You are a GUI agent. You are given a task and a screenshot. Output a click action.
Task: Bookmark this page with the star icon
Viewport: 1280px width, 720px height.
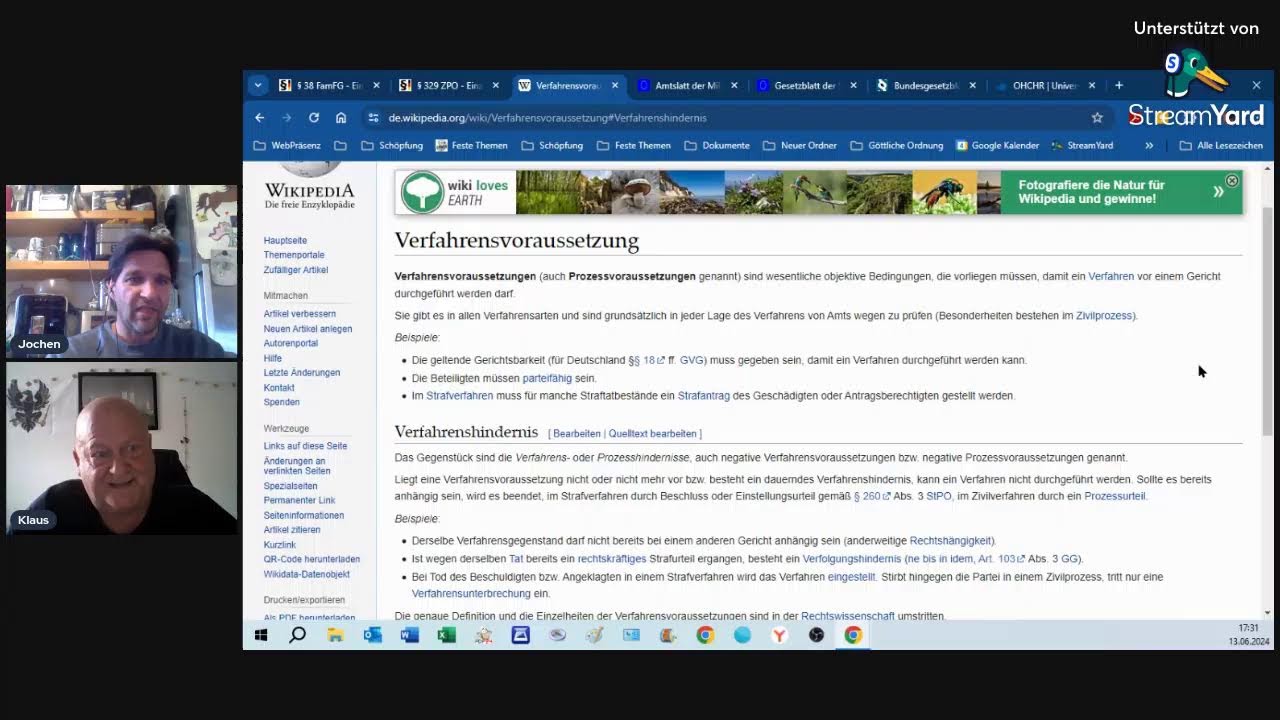[1097, 118]
